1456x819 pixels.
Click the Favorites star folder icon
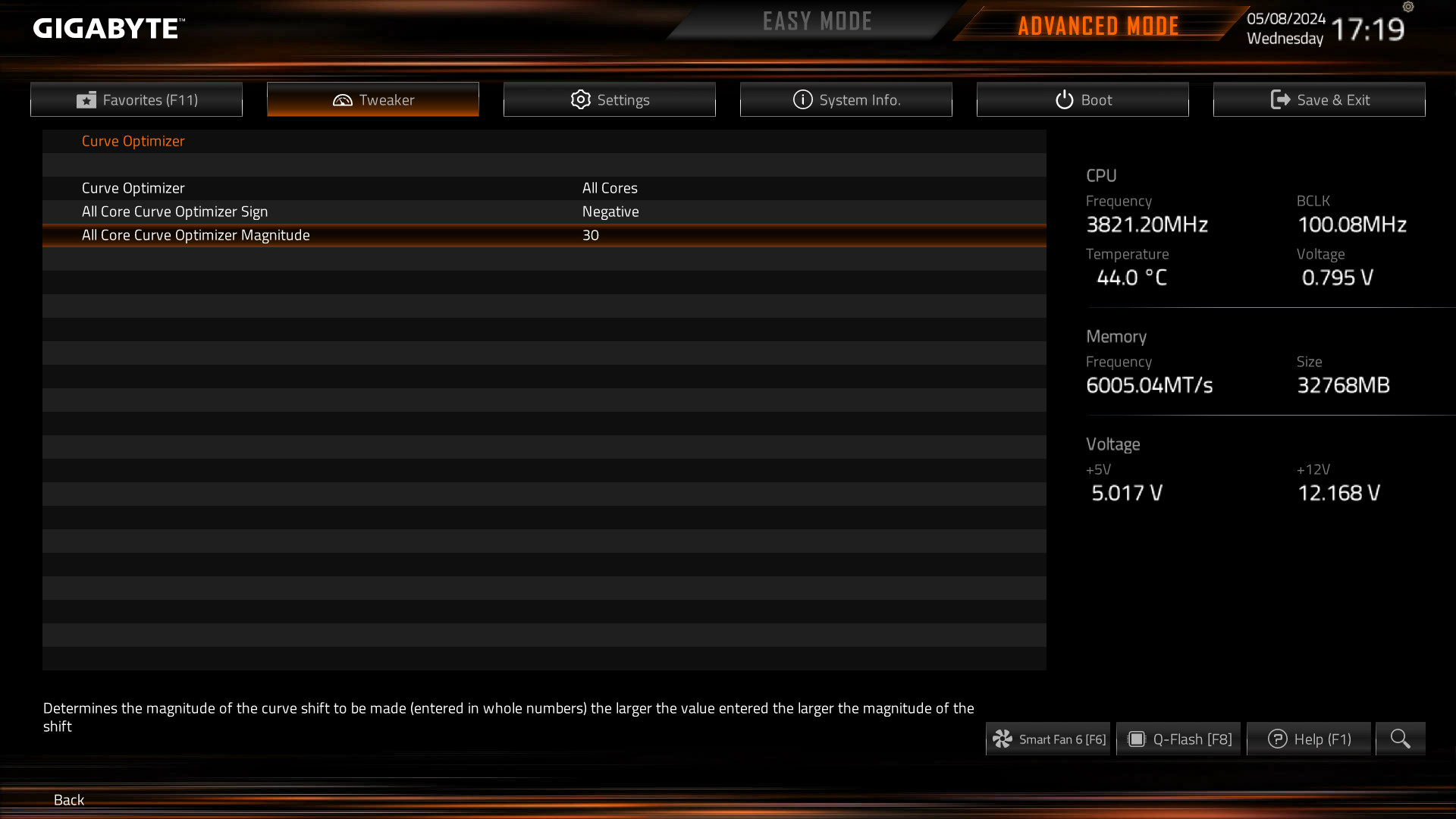(x=86, y=100)
